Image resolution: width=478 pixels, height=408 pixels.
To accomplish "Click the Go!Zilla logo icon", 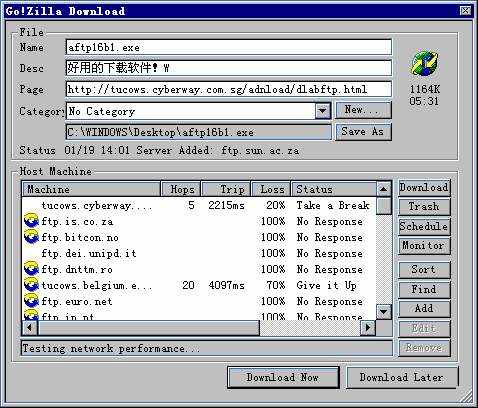I will click(x=424, y=63).
